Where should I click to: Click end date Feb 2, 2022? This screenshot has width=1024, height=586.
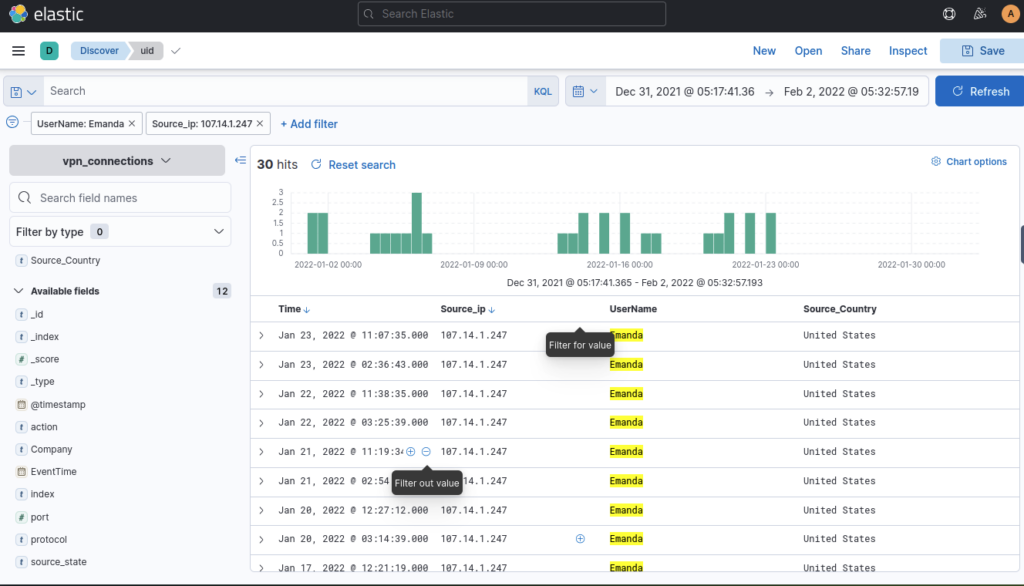[851, 91]
